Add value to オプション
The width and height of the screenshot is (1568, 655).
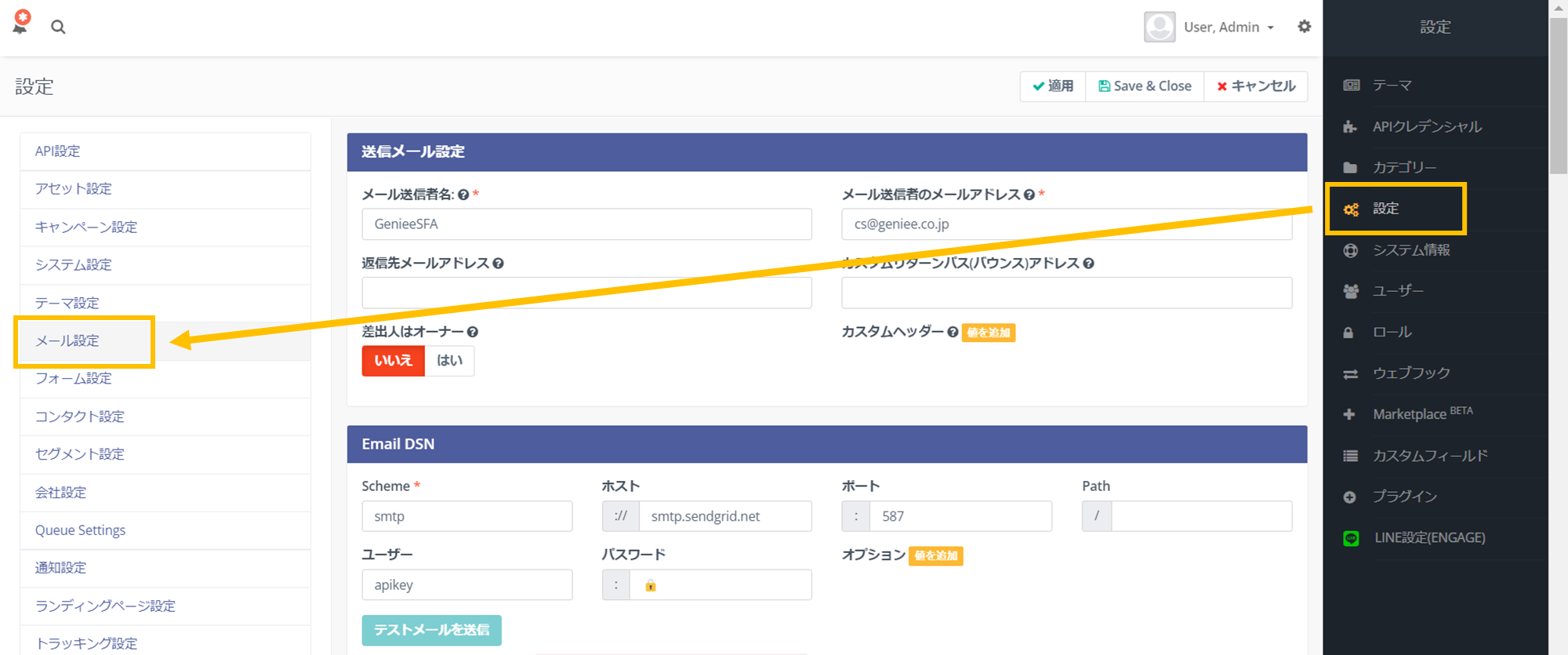point(935,556)
